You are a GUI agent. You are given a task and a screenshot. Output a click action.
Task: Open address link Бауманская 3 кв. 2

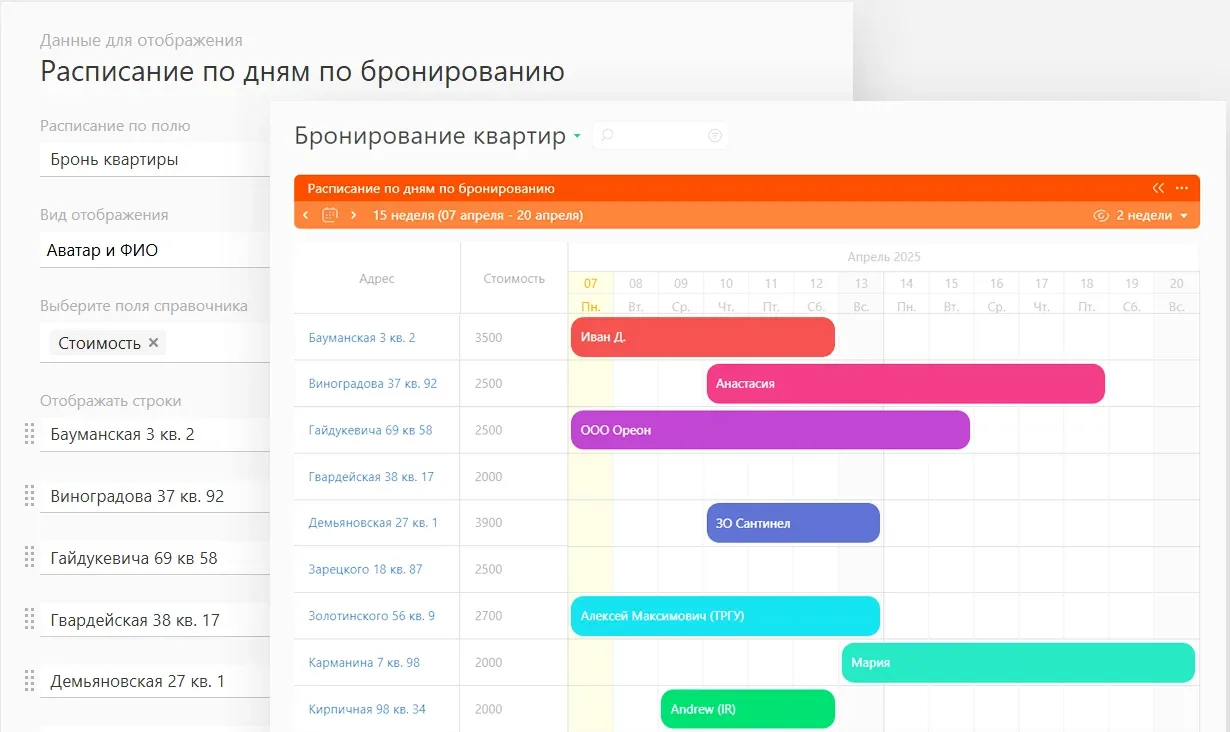click(x=362, y=338)
